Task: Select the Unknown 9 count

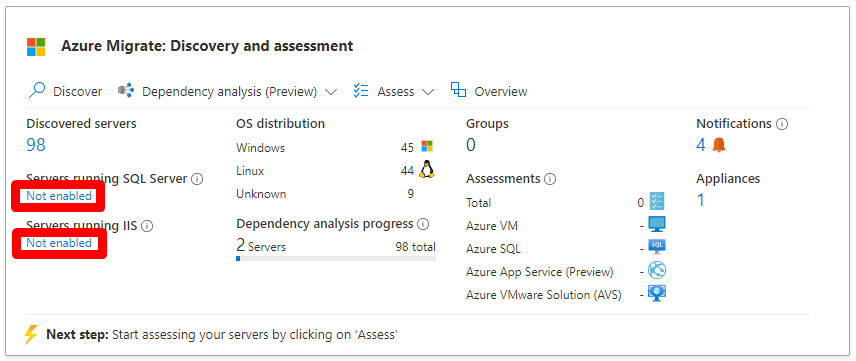Action: (411, 194)
